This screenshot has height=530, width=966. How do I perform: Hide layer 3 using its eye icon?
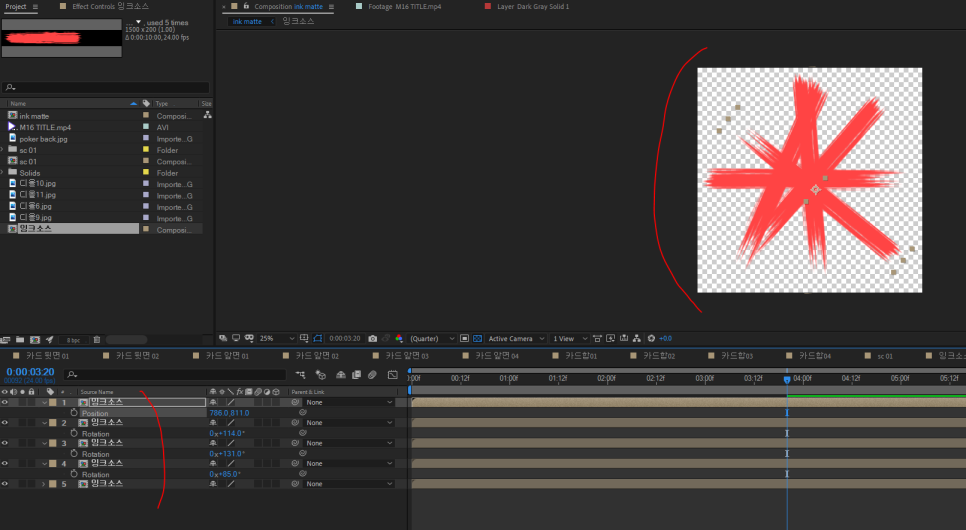[5, 443]
